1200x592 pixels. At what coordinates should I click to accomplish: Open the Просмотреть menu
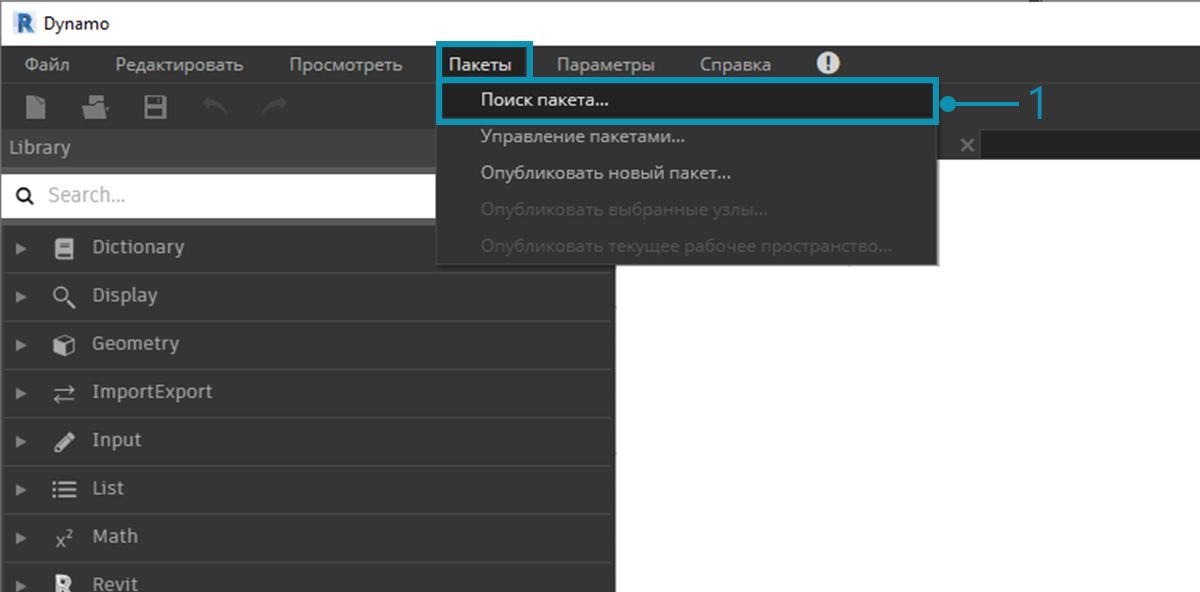coord(346,65)
